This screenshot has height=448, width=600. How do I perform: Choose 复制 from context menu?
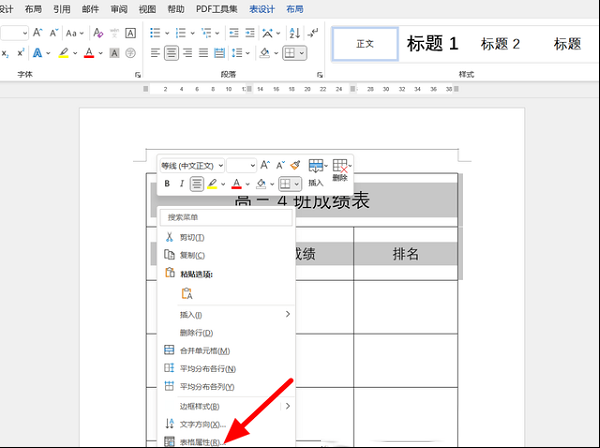point(227,255)
